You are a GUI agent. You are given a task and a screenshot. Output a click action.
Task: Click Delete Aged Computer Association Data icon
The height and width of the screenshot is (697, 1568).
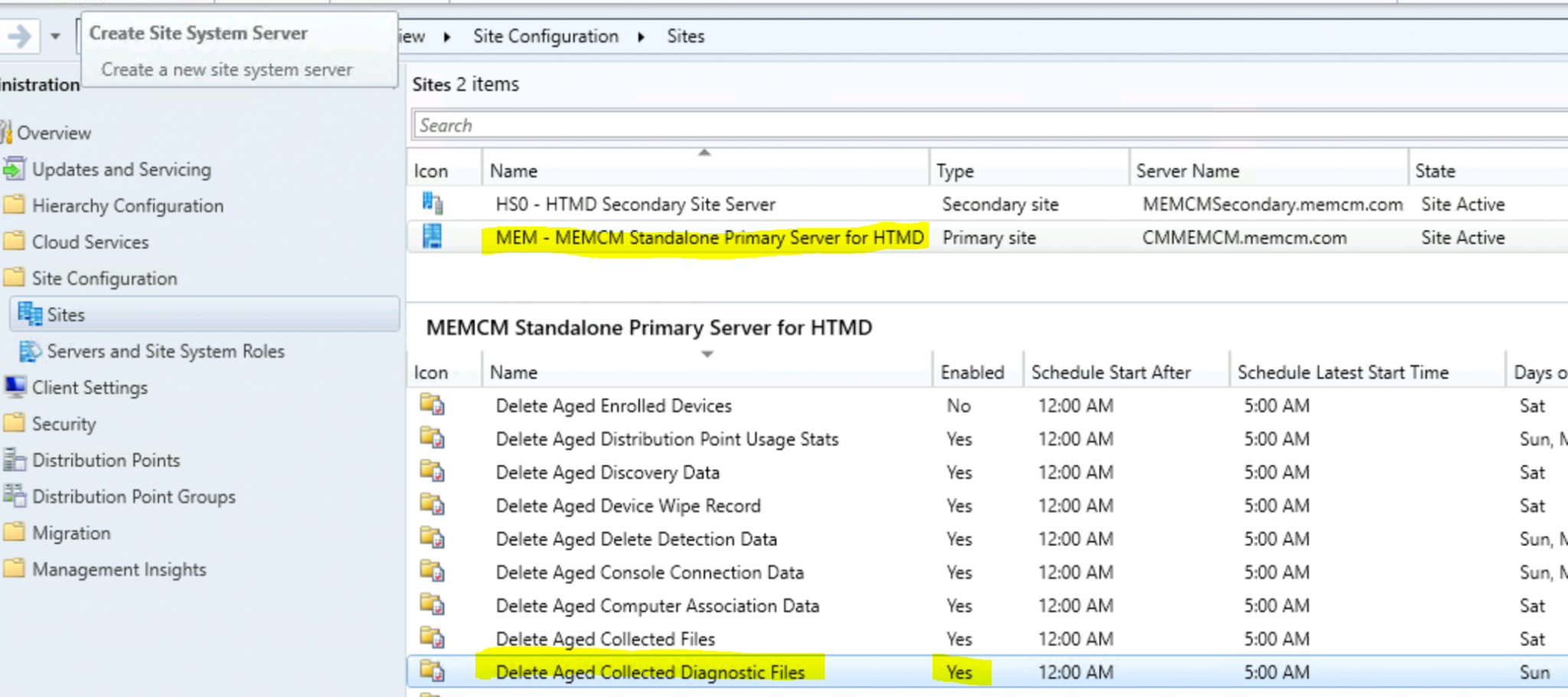433,604
